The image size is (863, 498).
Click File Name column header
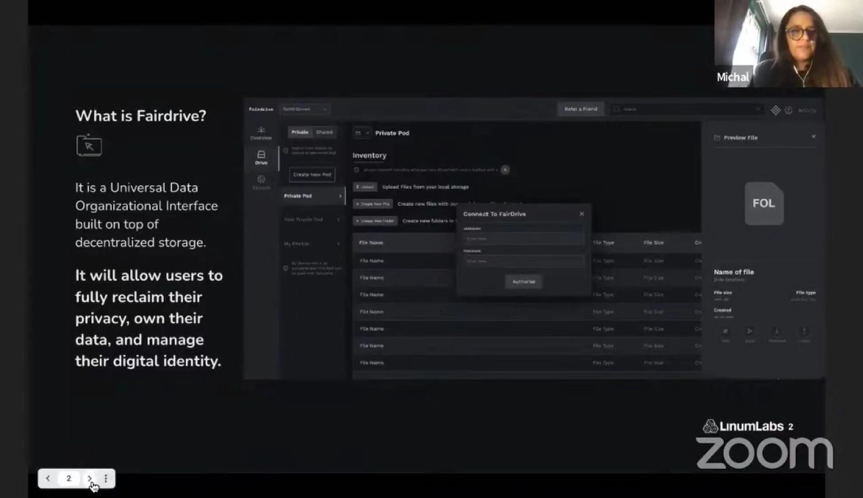[x=371, y=243]
